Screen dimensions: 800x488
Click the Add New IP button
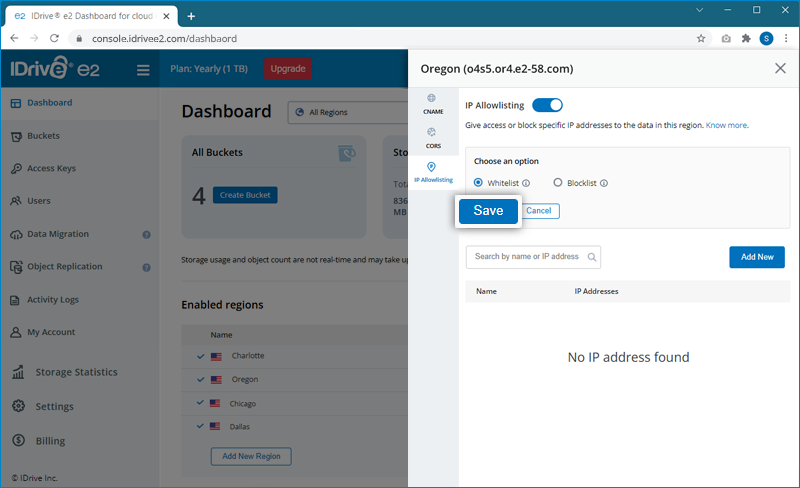click(x=757, y=257)
